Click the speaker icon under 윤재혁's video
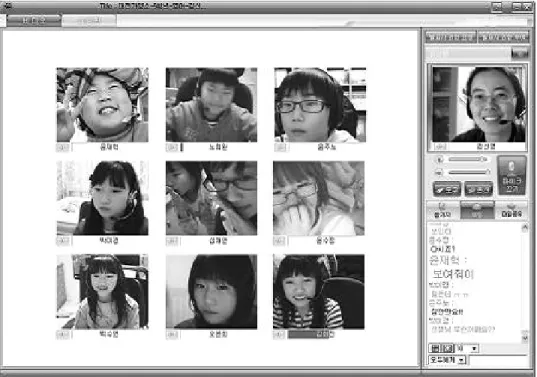The width and height of the screenshot is (537, 377). [63, 148]
